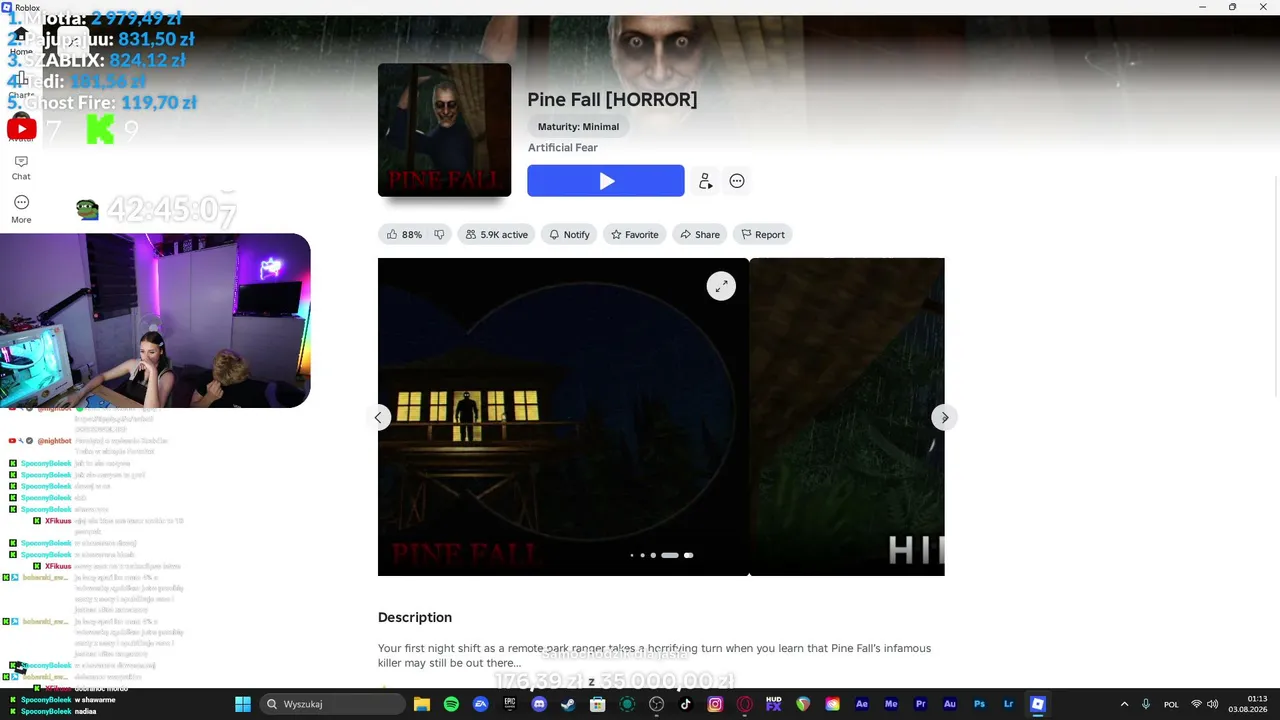
Task: Open Adobe Audition from the taskbar
Action: (x=949, y=704)
